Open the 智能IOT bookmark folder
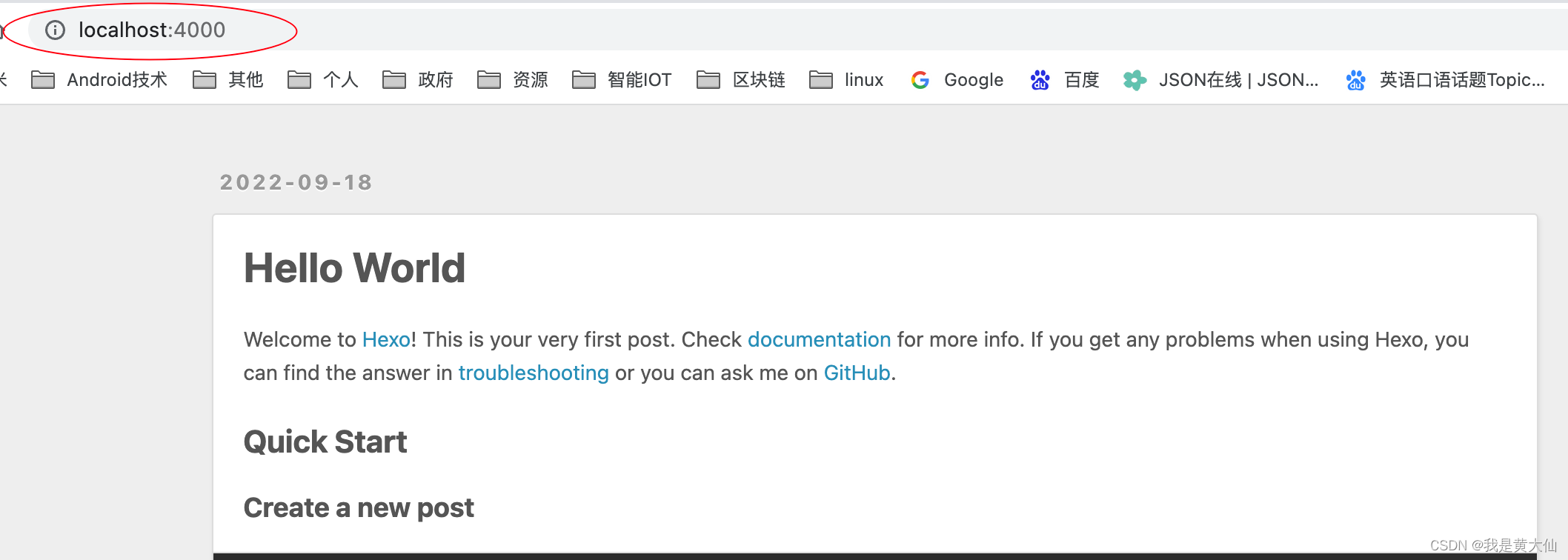This screenshot has height=560, width=1568. click(x=622, y=80)
